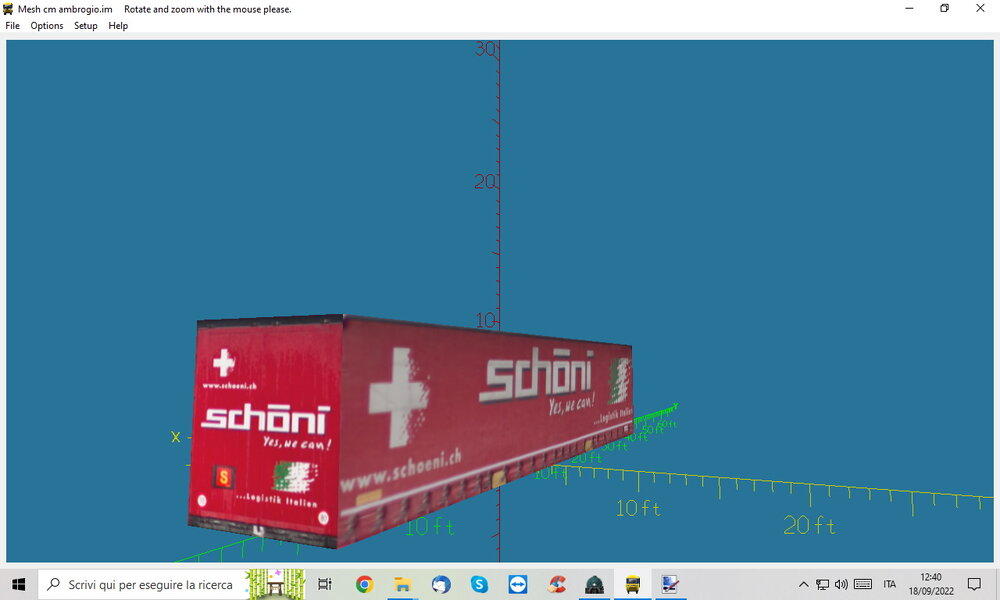Open the network status tray icon

[823, 584]
